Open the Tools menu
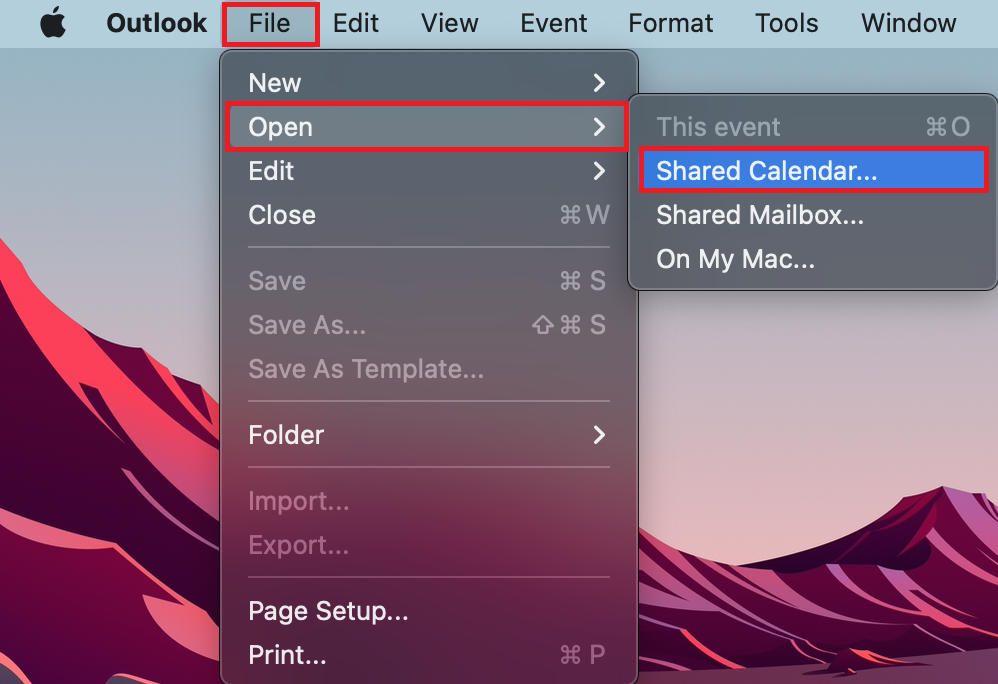This screenshot has width=998, height=684. (x=787, y=23)
